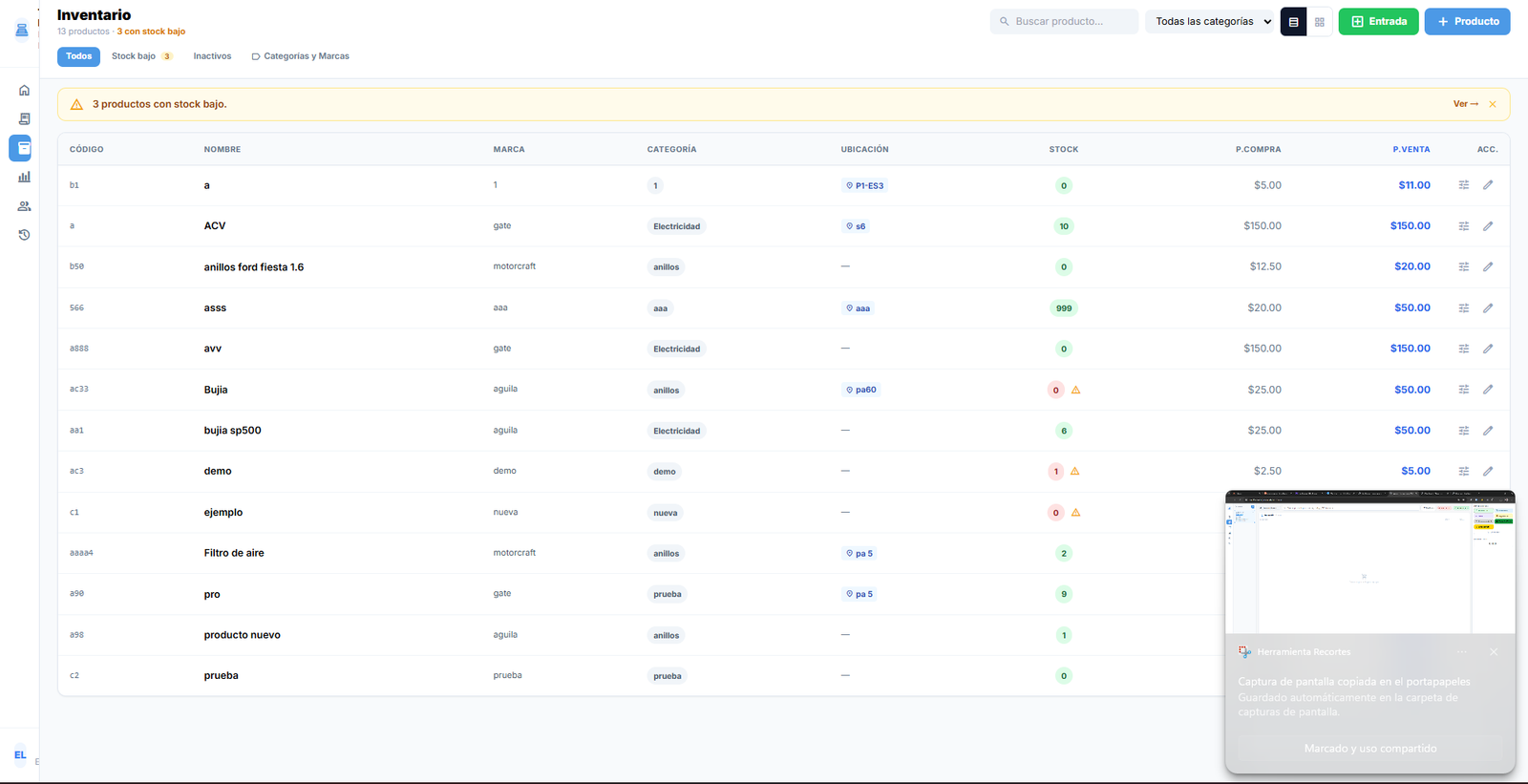Open the receipt icon in the sidebar
Screen dimensions: 1528x784
24,119
